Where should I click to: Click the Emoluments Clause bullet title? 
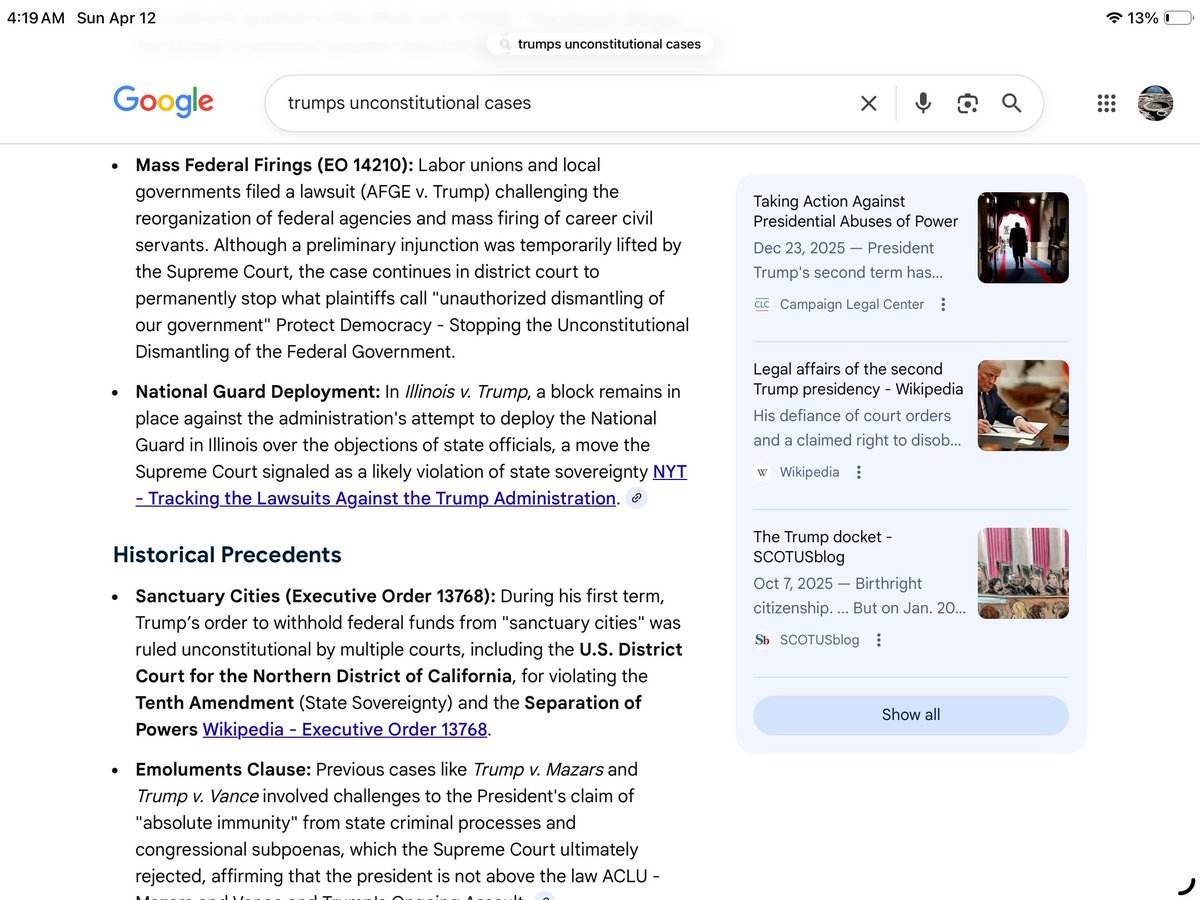pos(225,769)
